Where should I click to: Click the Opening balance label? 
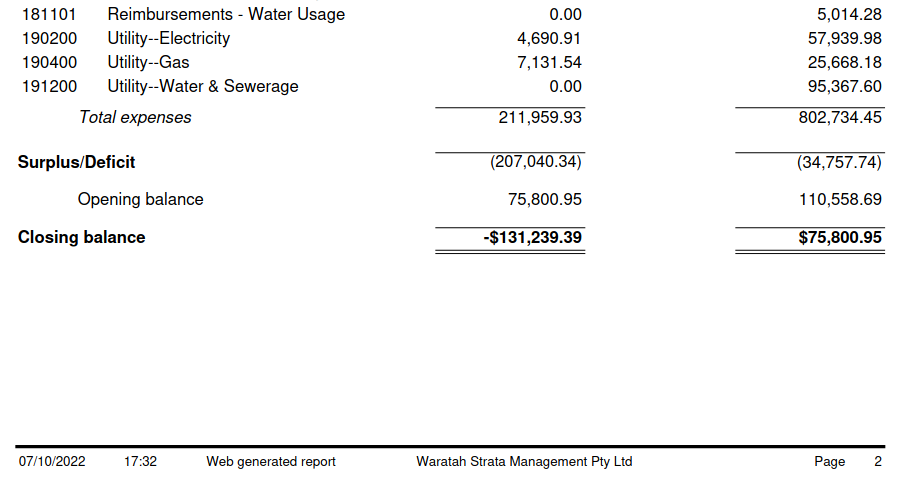click(x=140, y=199)
